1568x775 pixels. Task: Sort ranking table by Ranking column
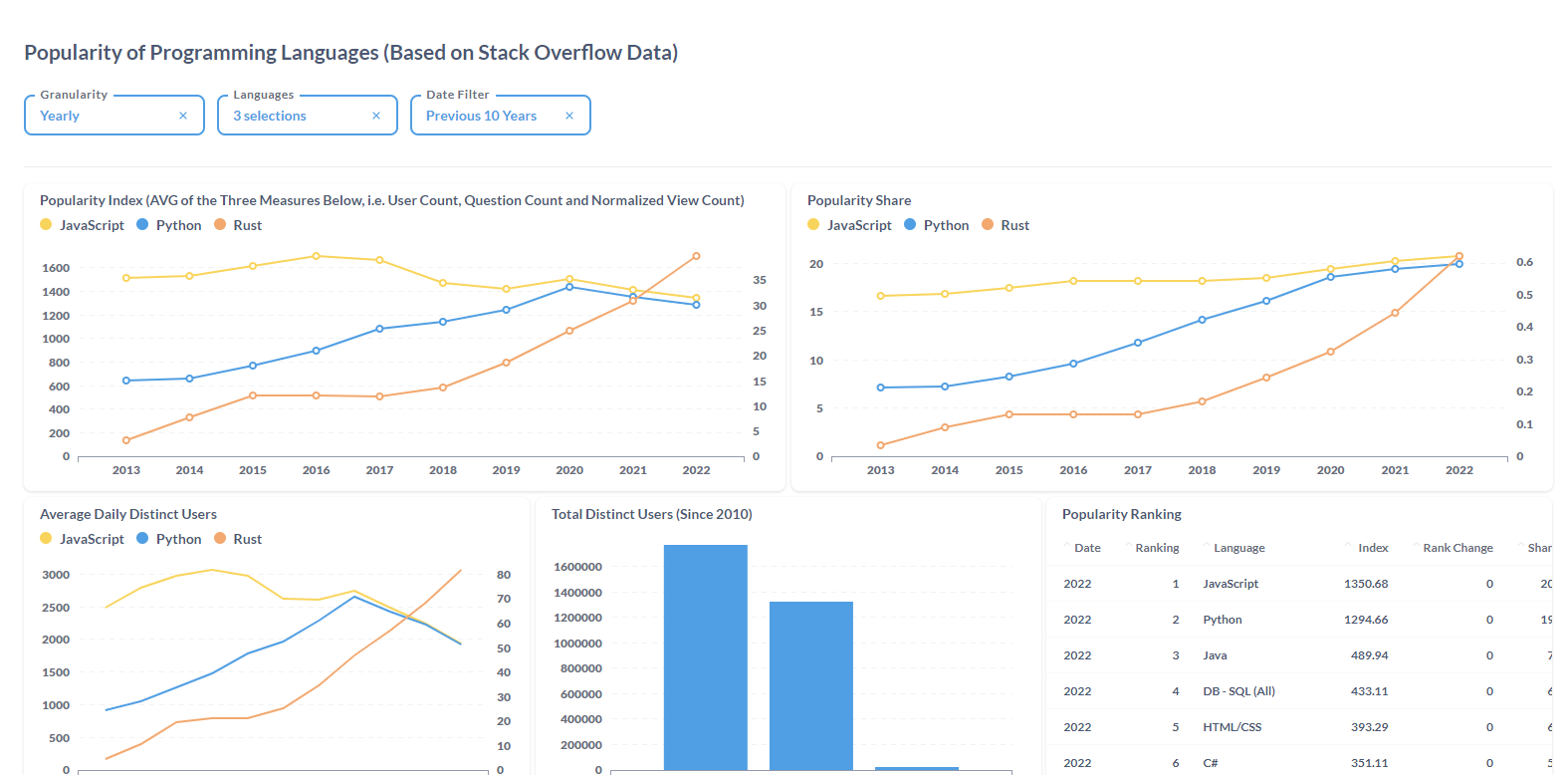[x=1157, y=548]
